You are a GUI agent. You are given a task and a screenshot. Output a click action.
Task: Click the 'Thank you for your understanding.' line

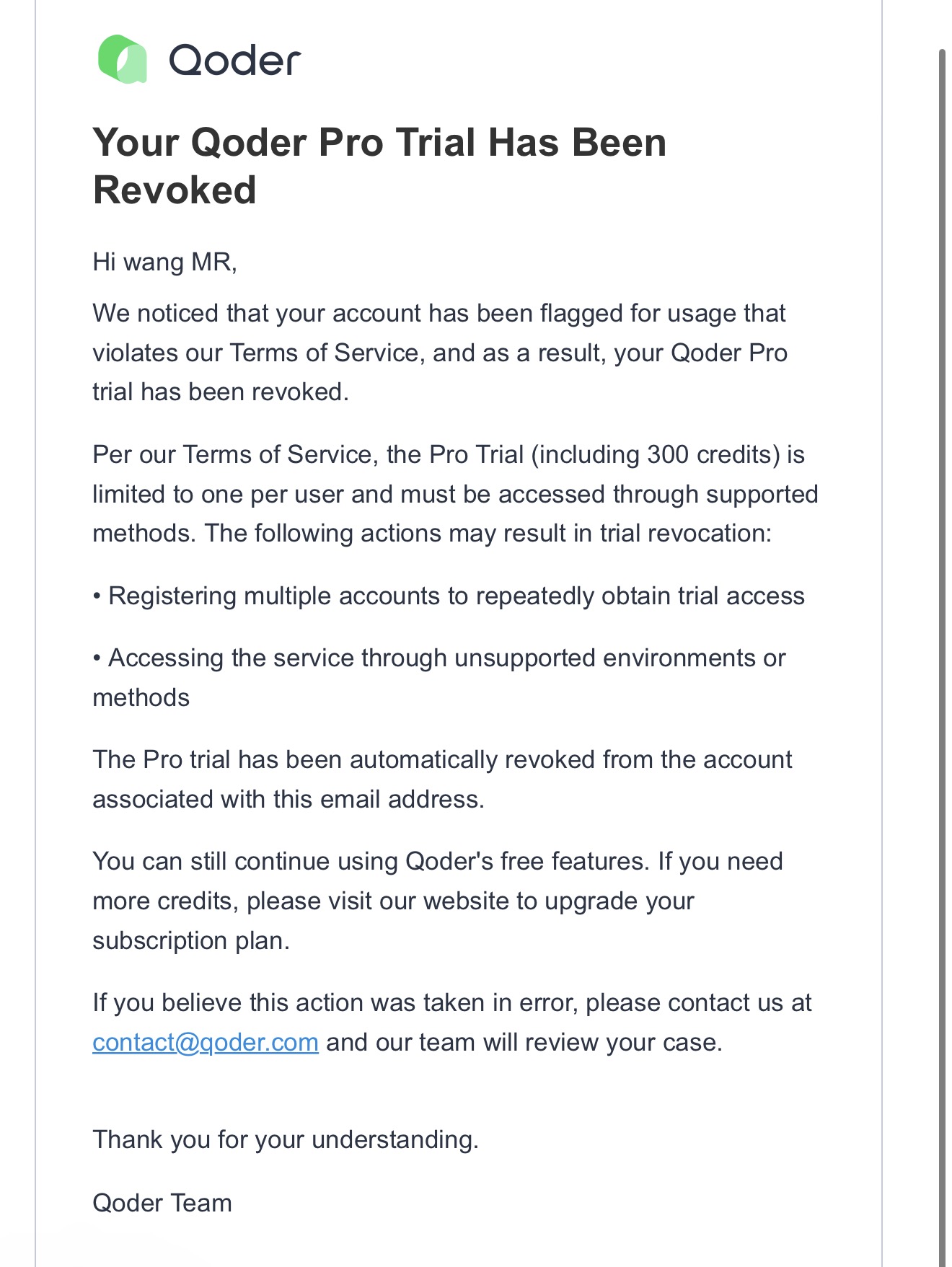tap(286, 1139)
